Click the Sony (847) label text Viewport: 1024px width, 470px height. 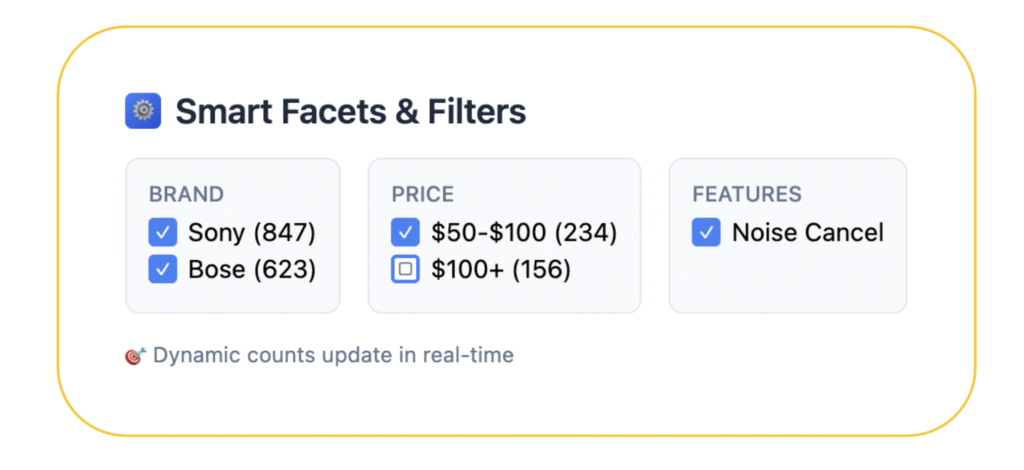pos(252,232)
